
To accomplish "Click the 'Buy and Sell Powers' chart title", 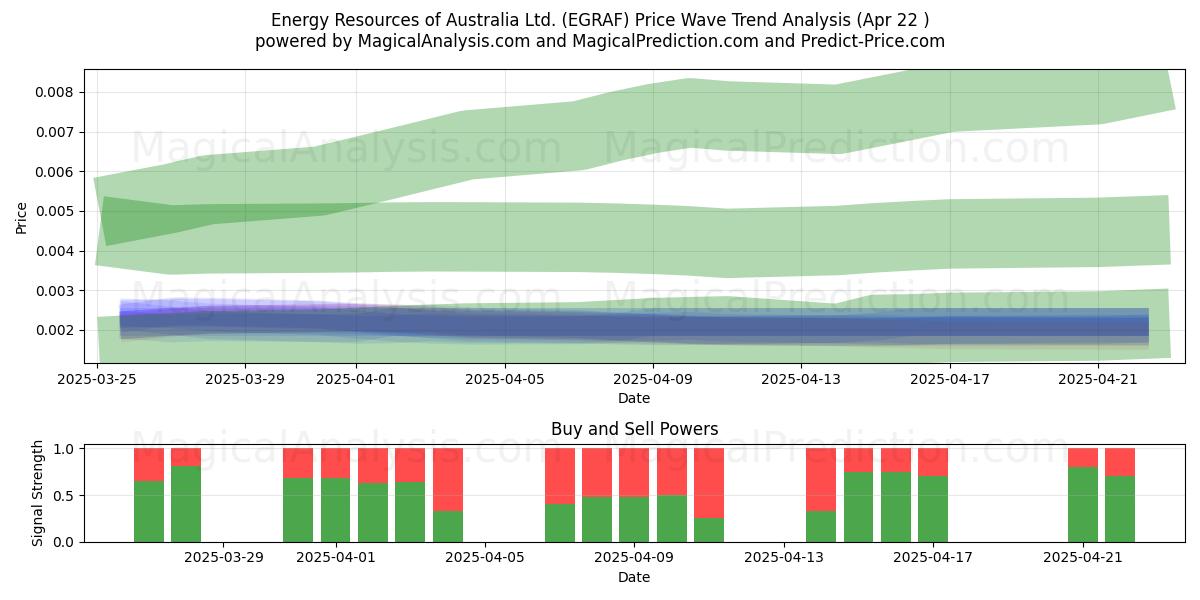I will coord(634,430).
